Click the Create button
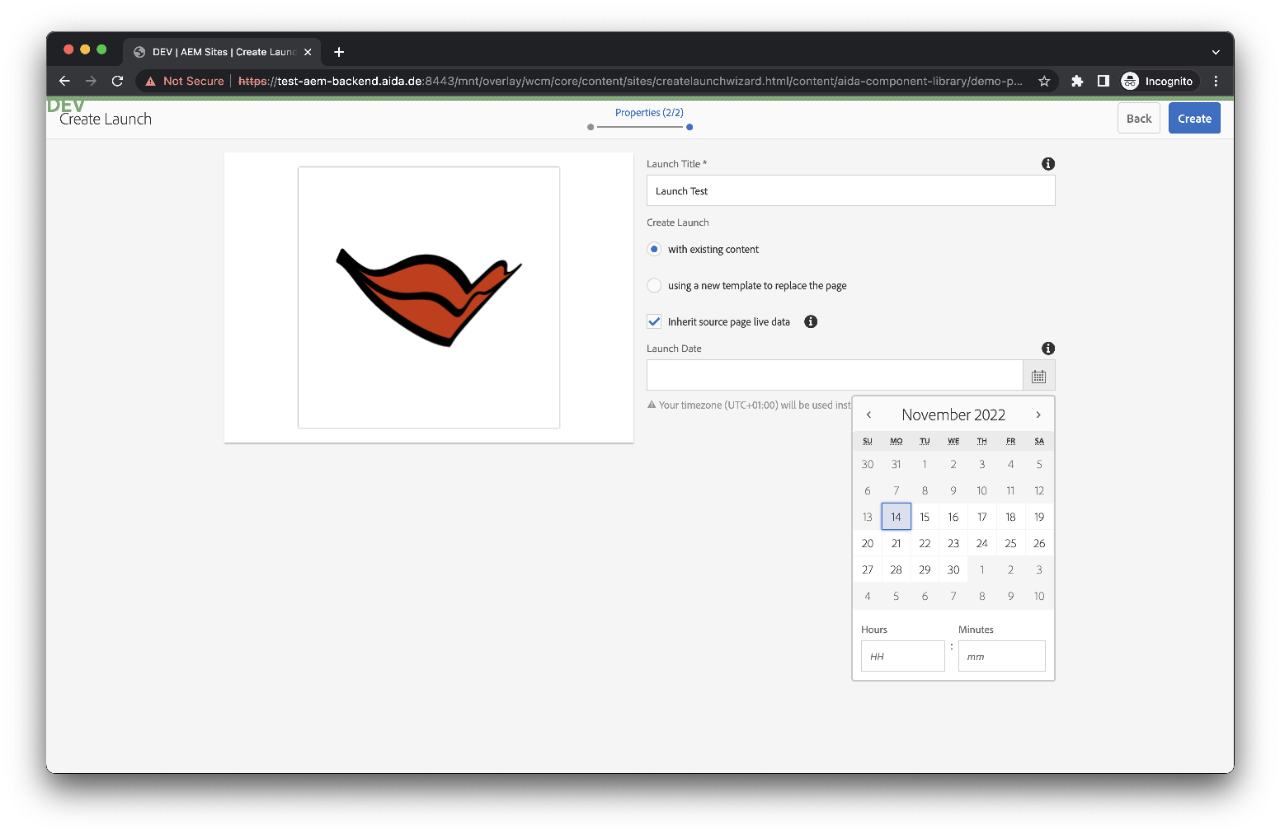This screenshot has height=834, width=1280. 1194,118
